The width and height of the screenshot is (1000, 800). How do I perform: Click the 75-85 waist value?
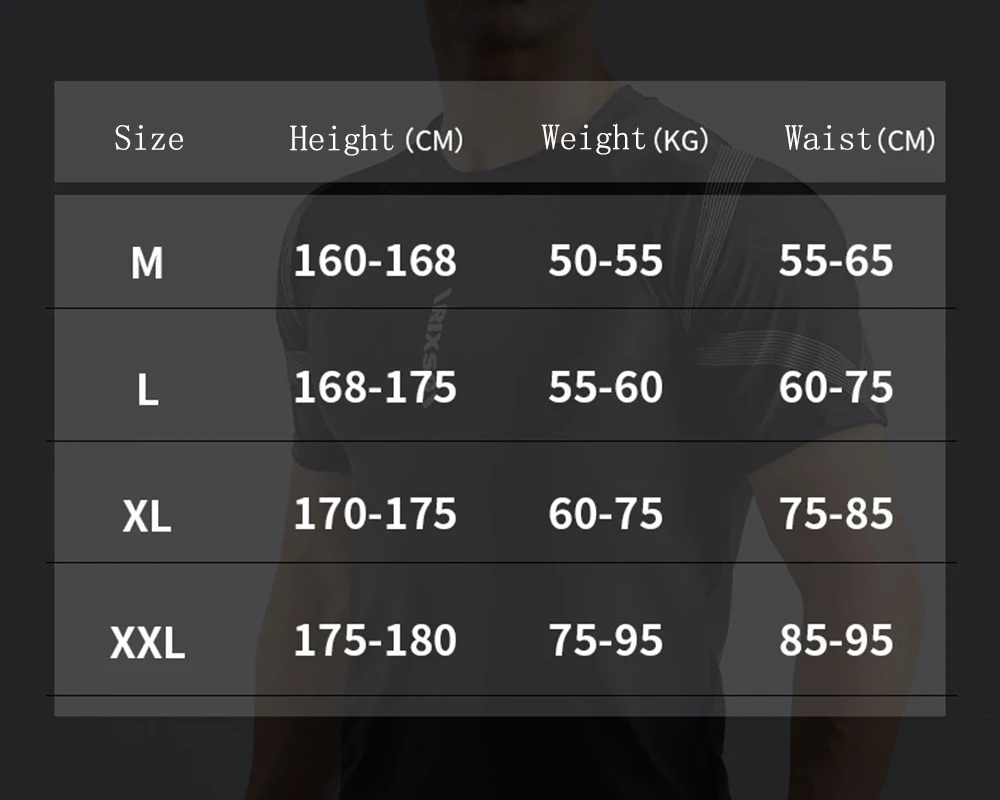[x=836, y=513]
